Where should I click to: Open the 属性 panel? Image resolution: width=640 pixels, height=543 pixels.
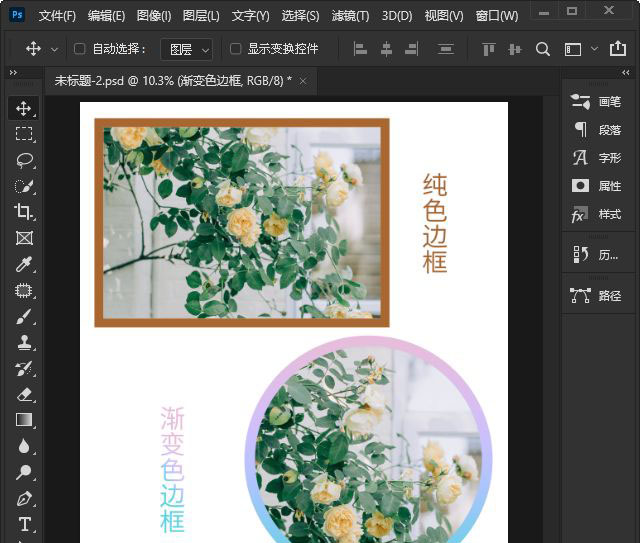pos(598,186)
